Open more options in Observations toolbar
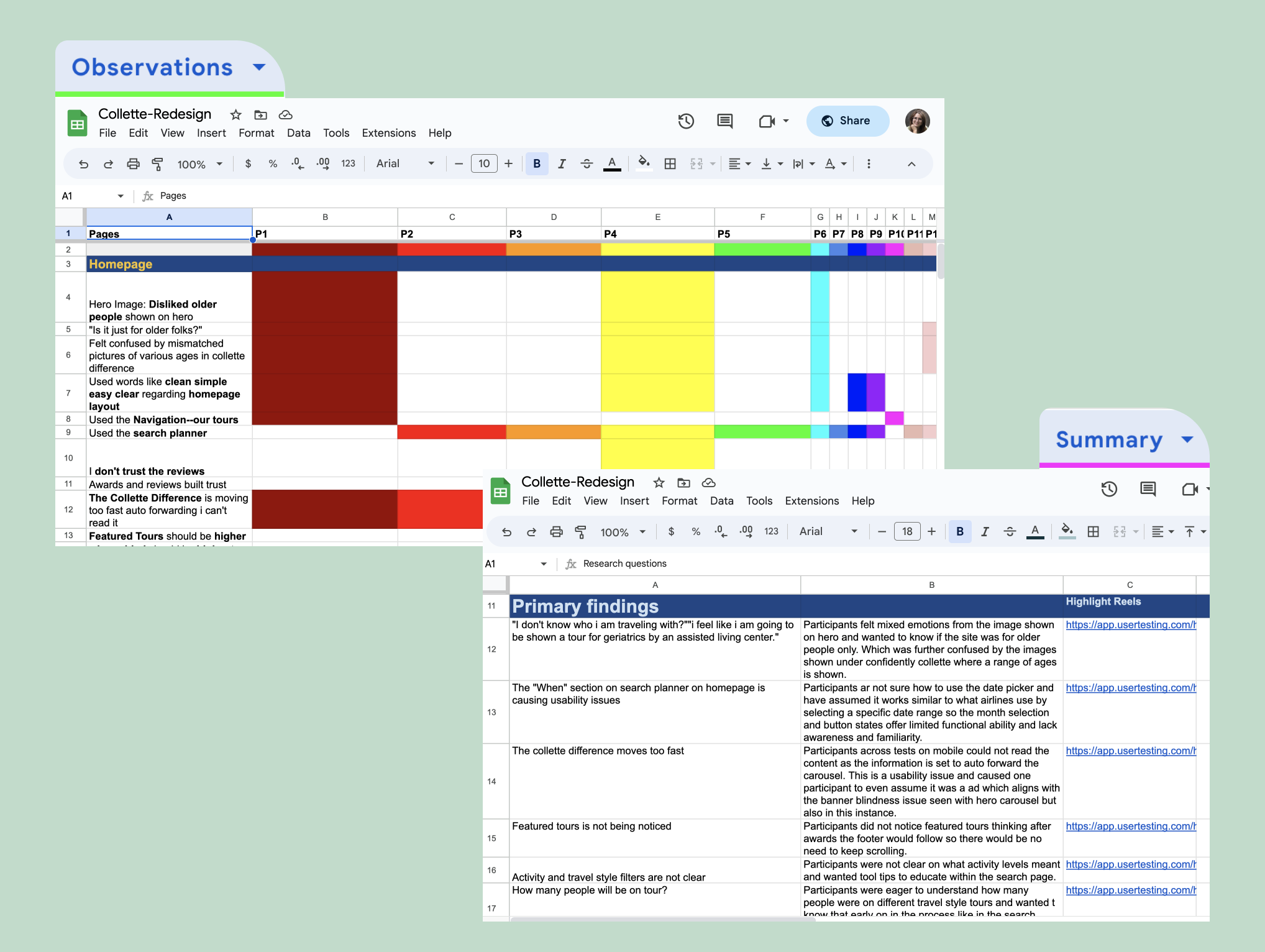This screenshot has width=1265, height=952. click(869, 163)
